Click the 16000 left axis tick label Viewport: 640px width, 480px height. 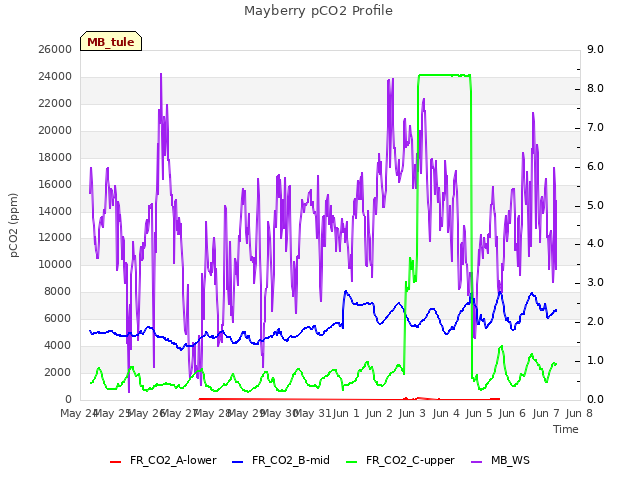tap(55, 184)
